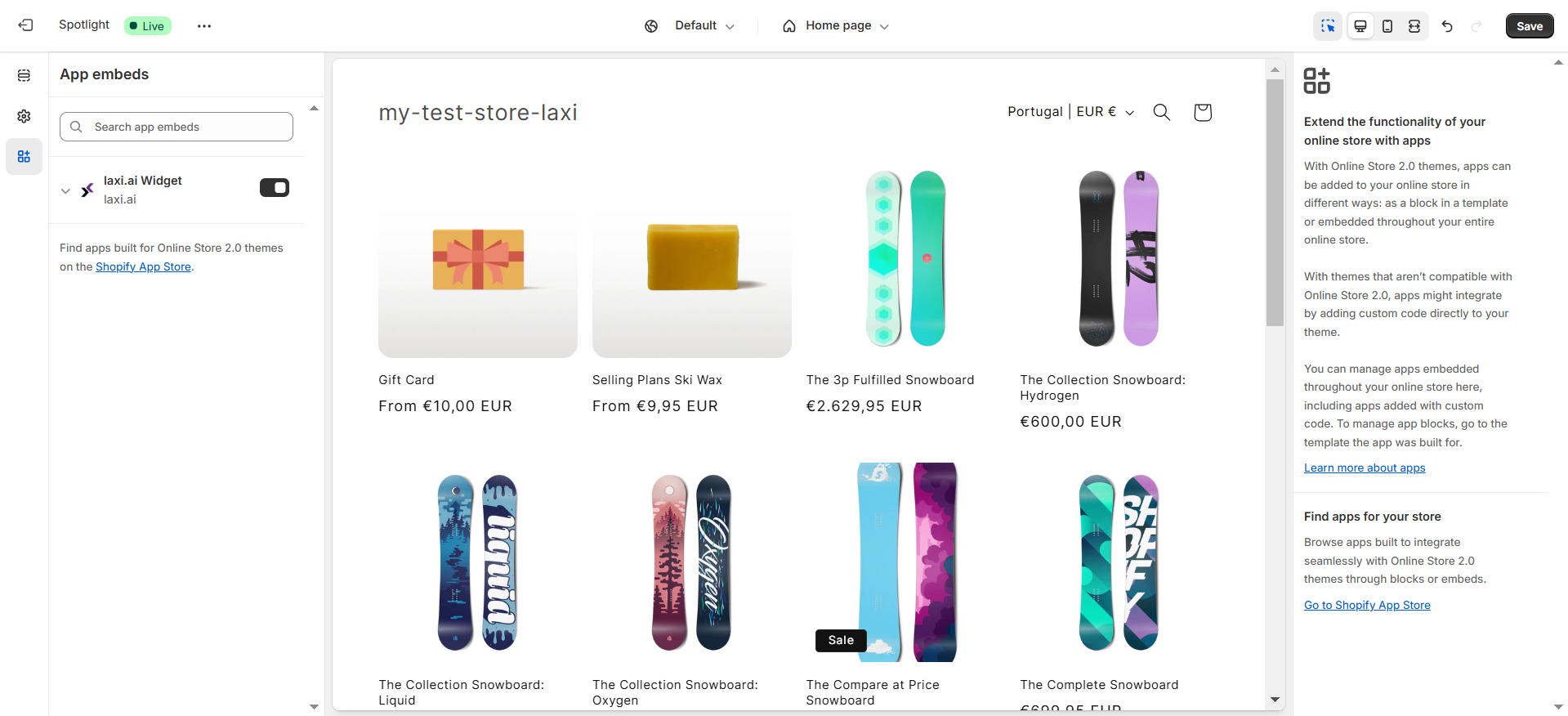Enable the laxi.ai Widget embed
The width and height of the screenshot is (1568, 716).
pyautogui.click(x=275, y=187)
